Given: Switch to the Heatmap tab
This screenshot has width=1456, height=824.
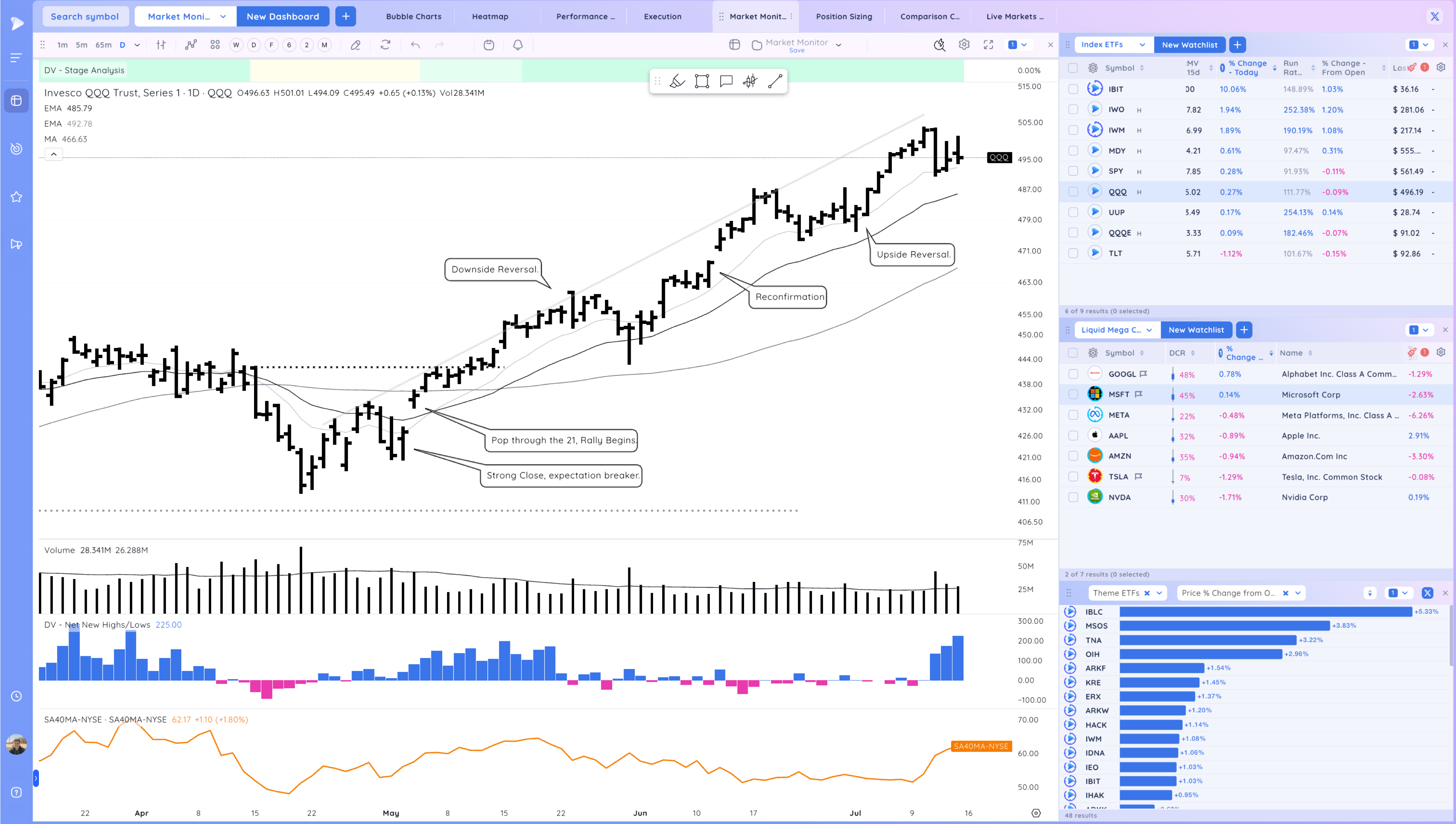Looking at the screenshot, I should (490, 16).
